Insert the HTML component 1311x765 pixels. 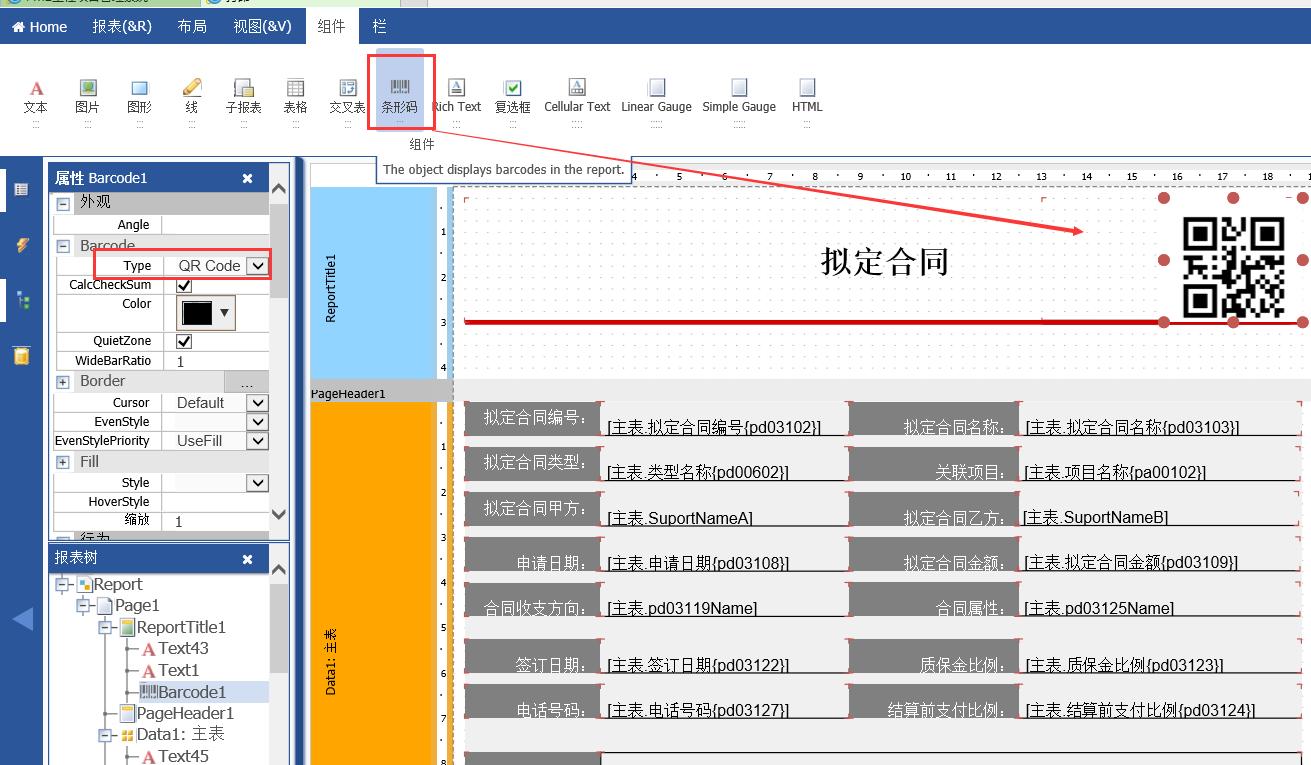[807, 96]
